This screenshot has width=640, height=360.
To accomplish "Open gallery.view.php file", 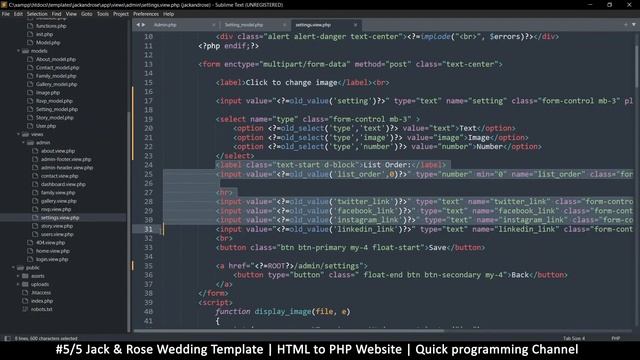I will click(58, 201).
